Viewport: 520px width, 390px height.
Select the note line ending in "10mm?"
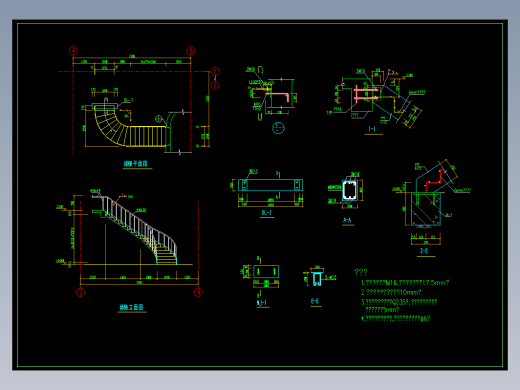391,292
